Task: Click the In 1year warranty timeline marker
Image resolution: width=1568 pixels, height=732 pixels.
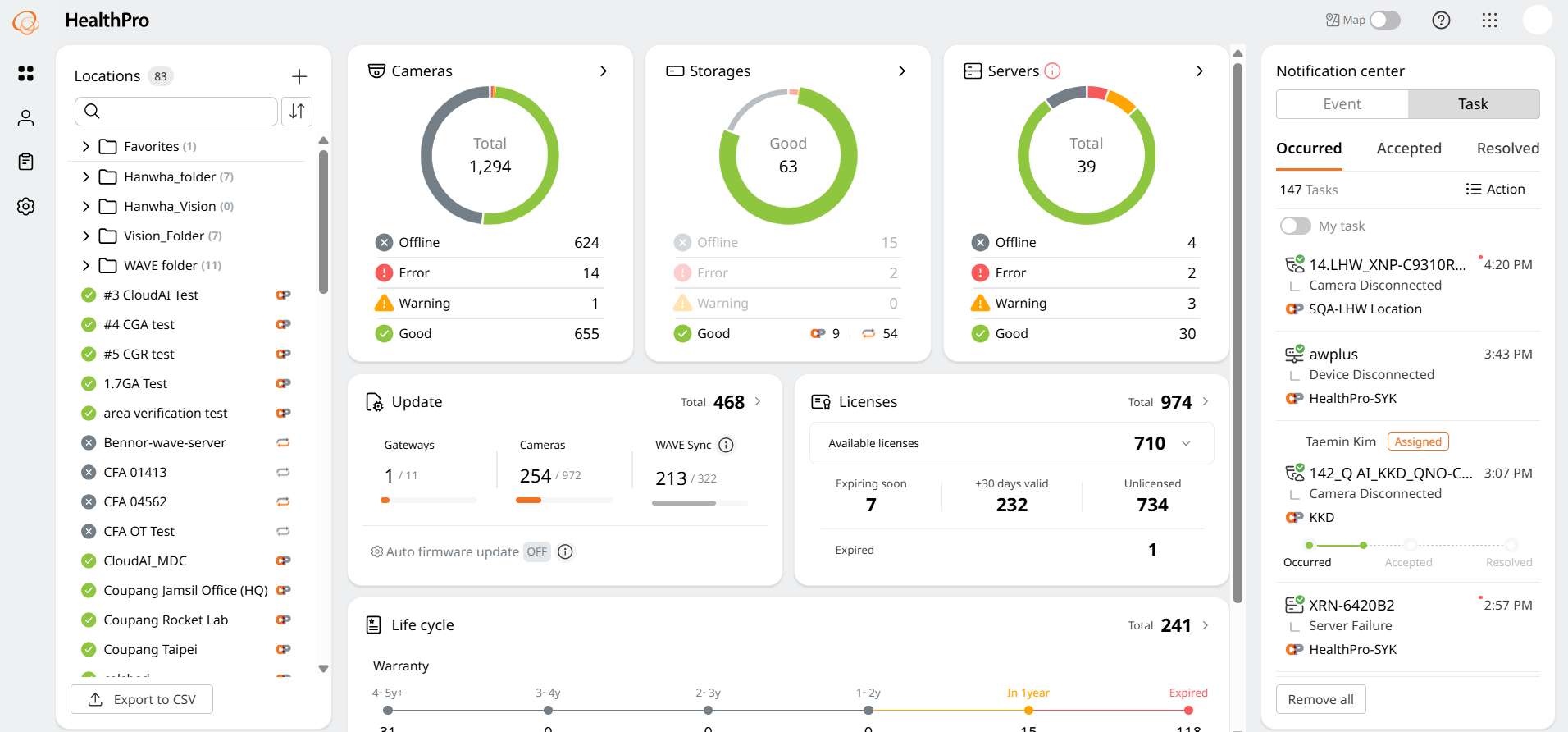Action: point(1028,711)
